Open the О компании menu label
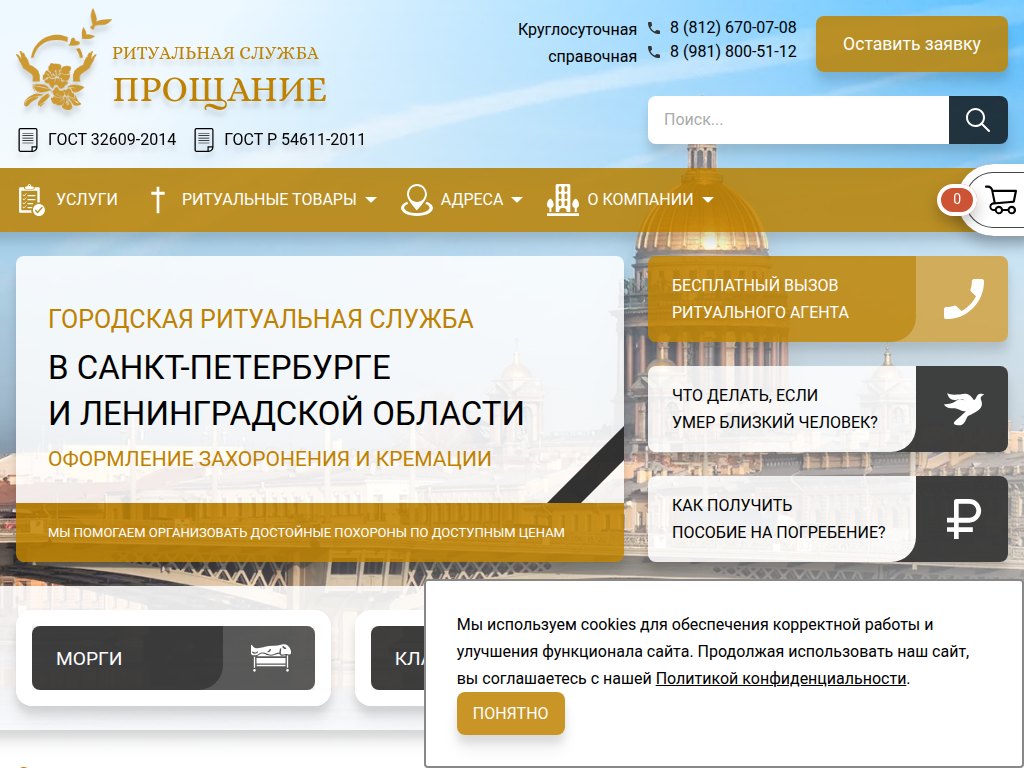Image resolution: width=1024 pixels, height=768 pixels. click(640, 199)
